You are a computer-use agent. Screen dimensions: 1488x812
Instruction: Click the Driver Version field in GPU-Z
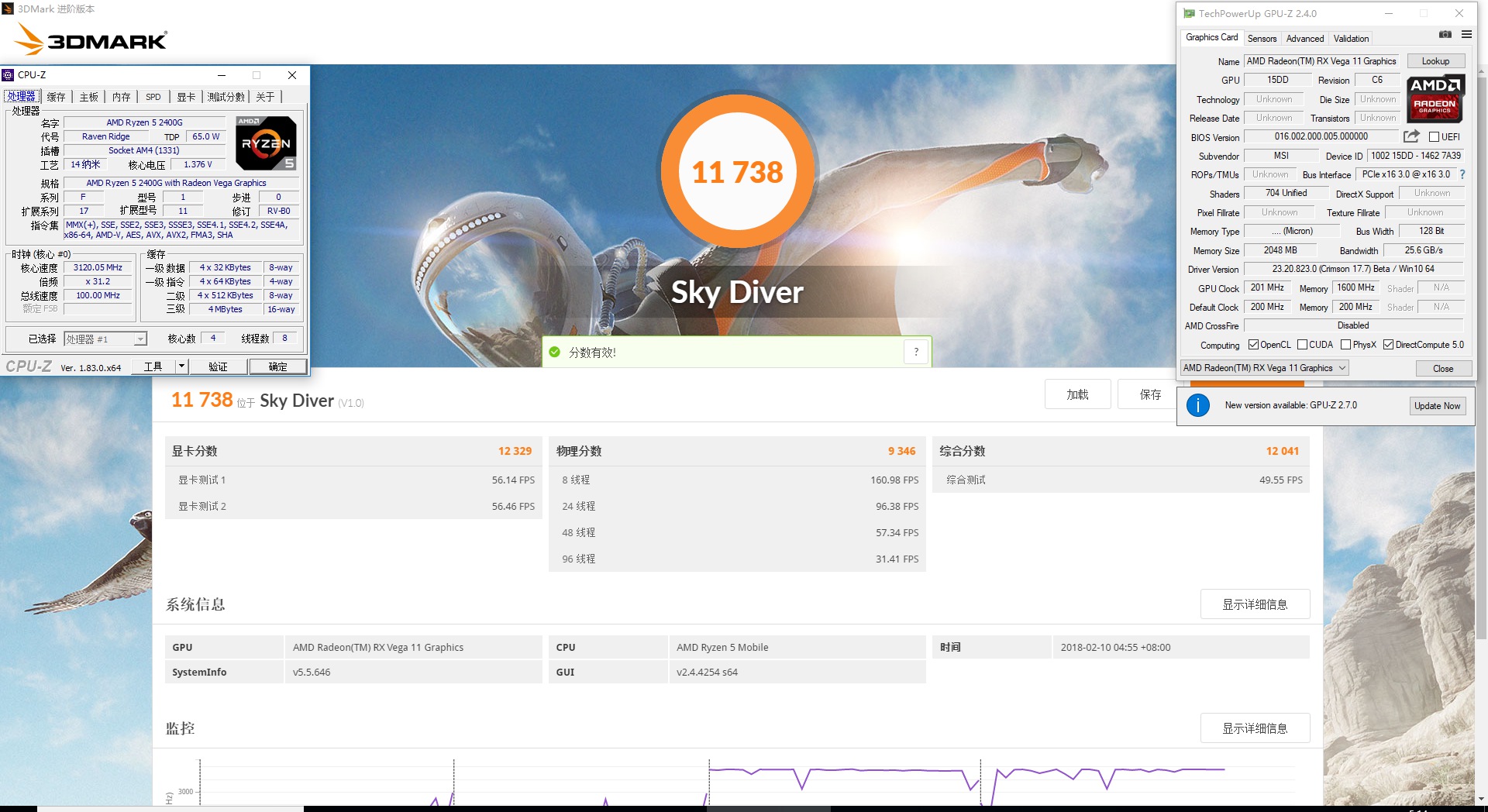[x=1353, y=269]
